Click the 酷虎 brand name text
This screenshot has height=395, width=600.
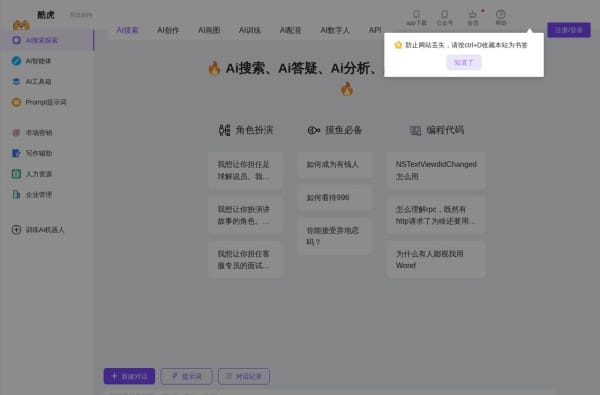pyautogui.click(x=46, y=15)
